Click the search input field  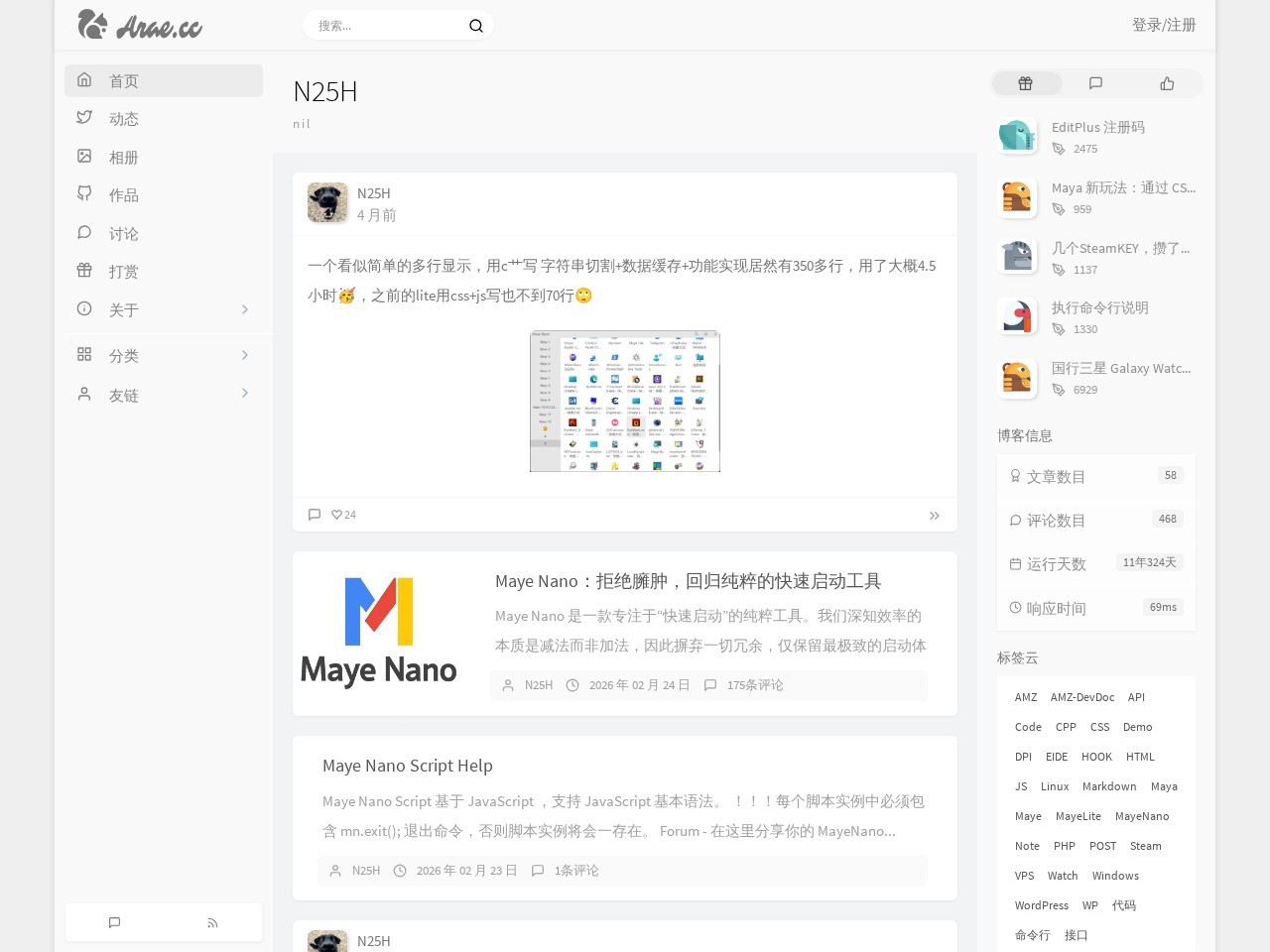tap(389, 26)
